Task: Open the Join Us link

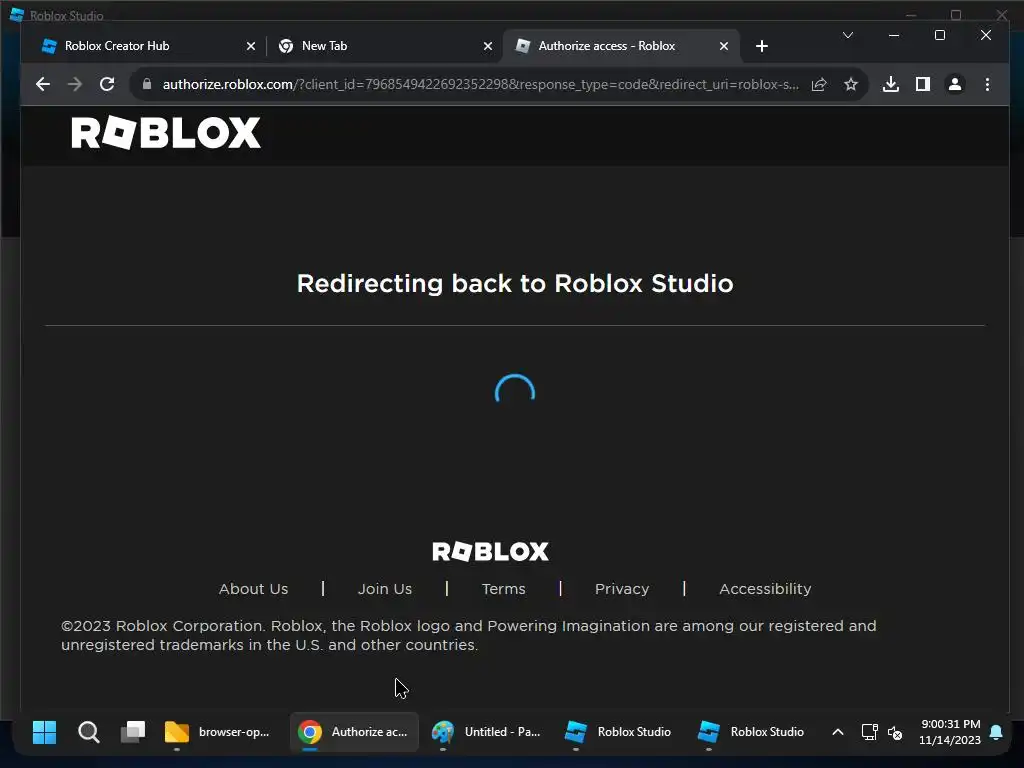Action: (385, 589)
